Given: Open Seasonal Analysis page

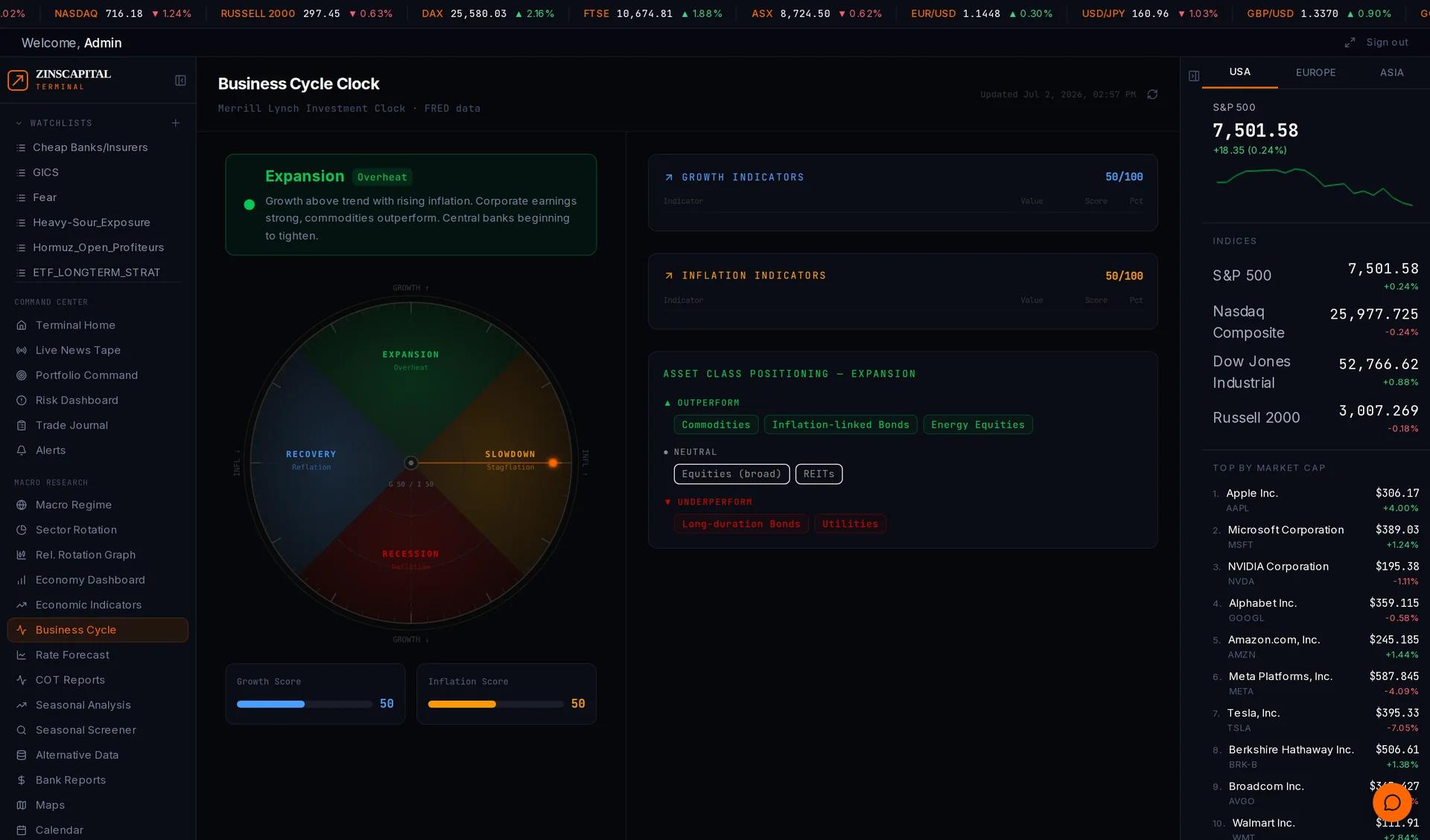Looking at the screenshot, I should (x=98, y=705).
